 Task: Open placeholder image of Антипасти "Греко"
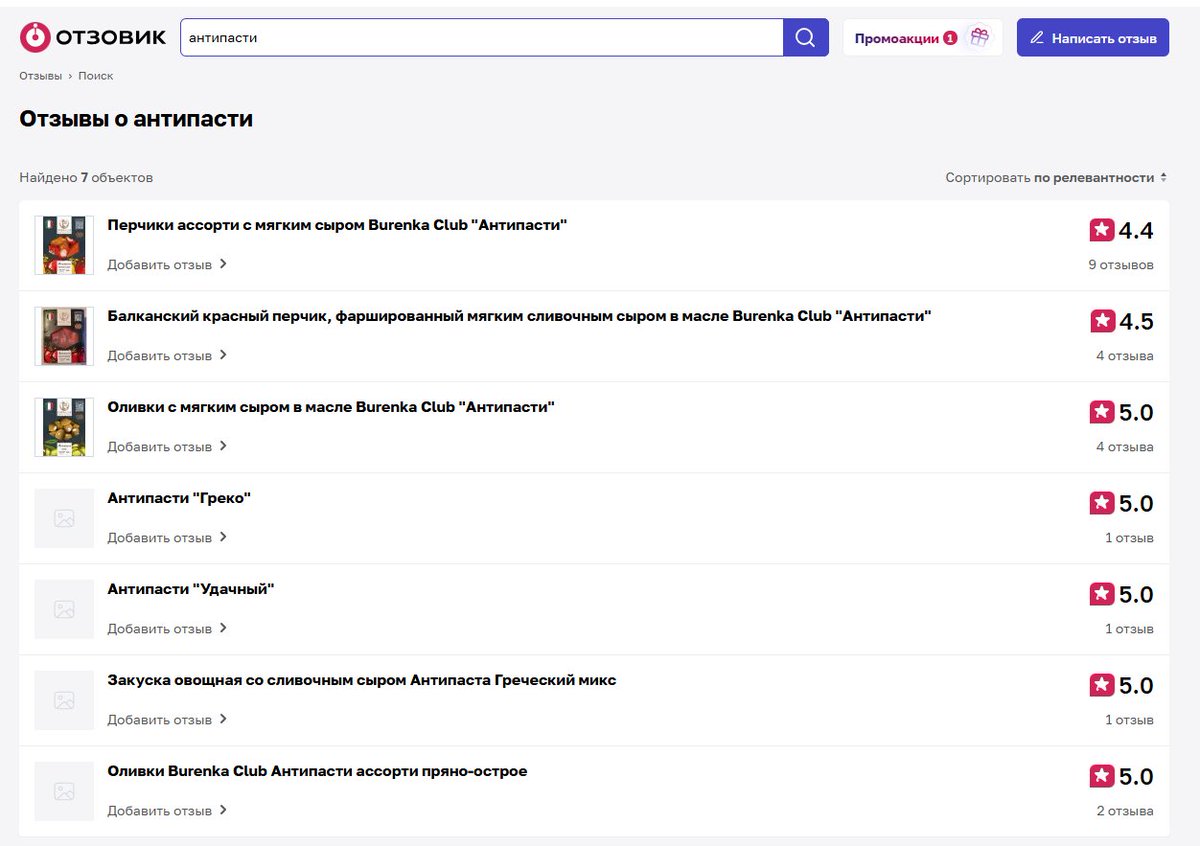pos(64,518)
